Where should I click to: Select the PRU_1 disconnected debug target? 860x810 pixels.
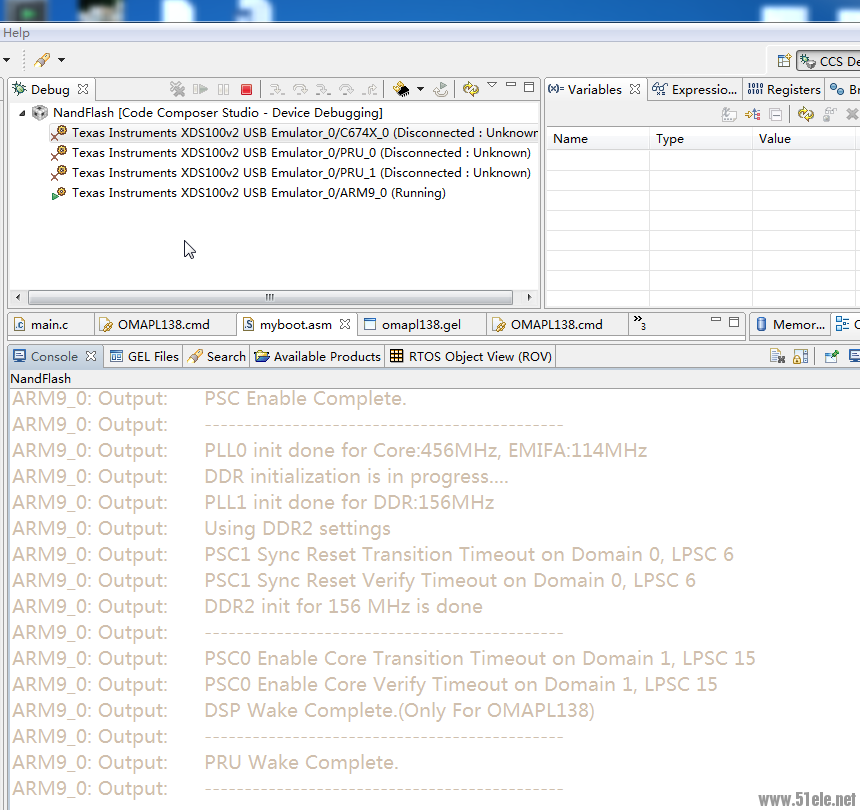pyautogui.click(x=300, y=173)
